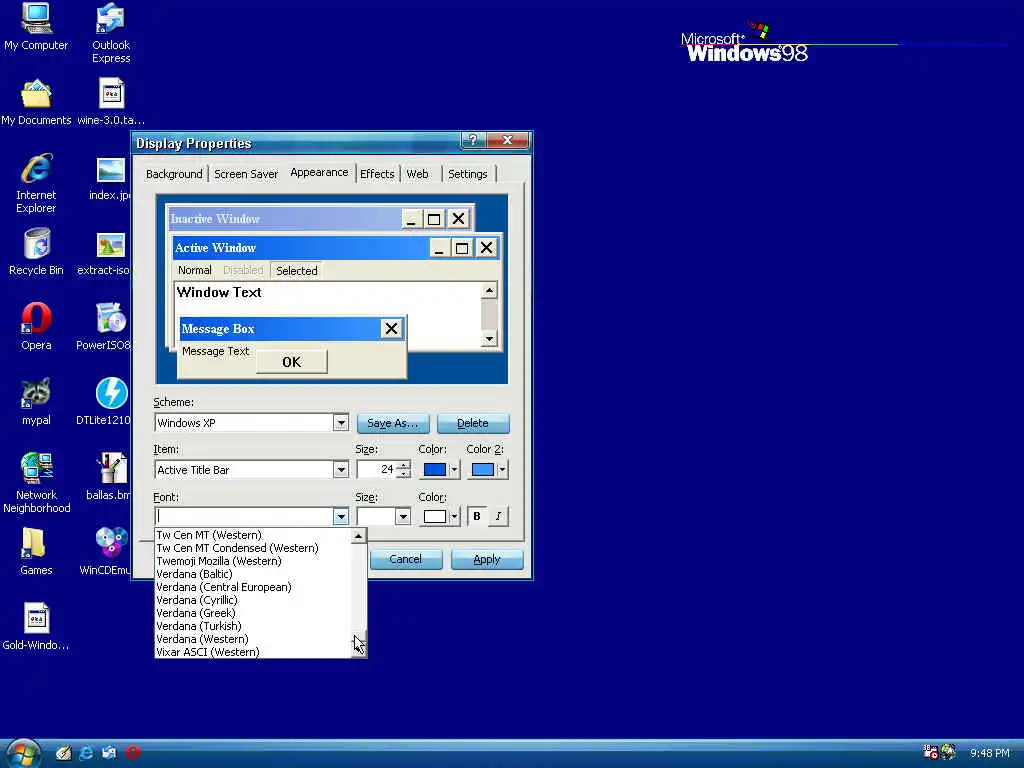
Task: Click the light blue Color 2 swatch
Action: 483,470
